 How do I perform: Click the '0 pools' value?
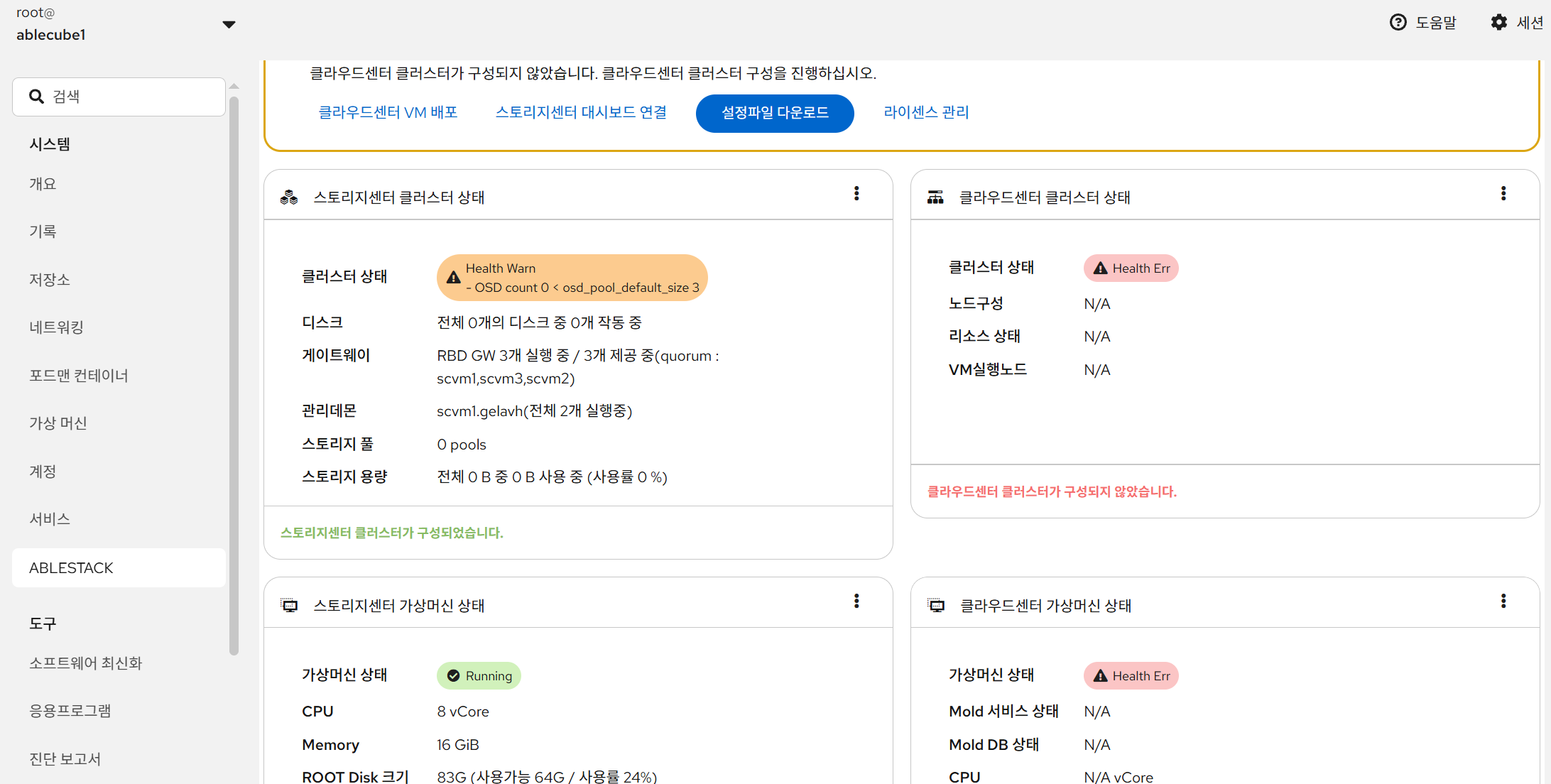(462, 445)
